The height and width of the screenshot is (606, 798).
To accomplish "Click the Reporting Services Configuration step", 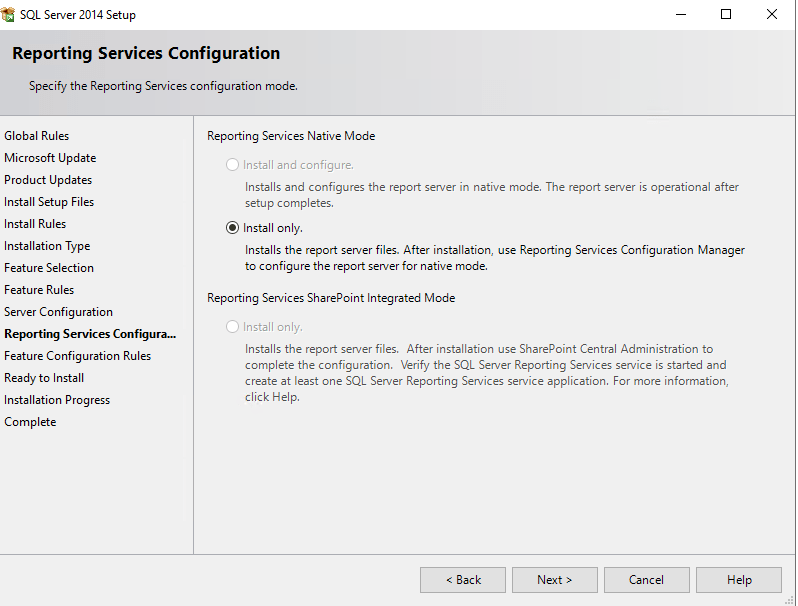I will 90,334.
